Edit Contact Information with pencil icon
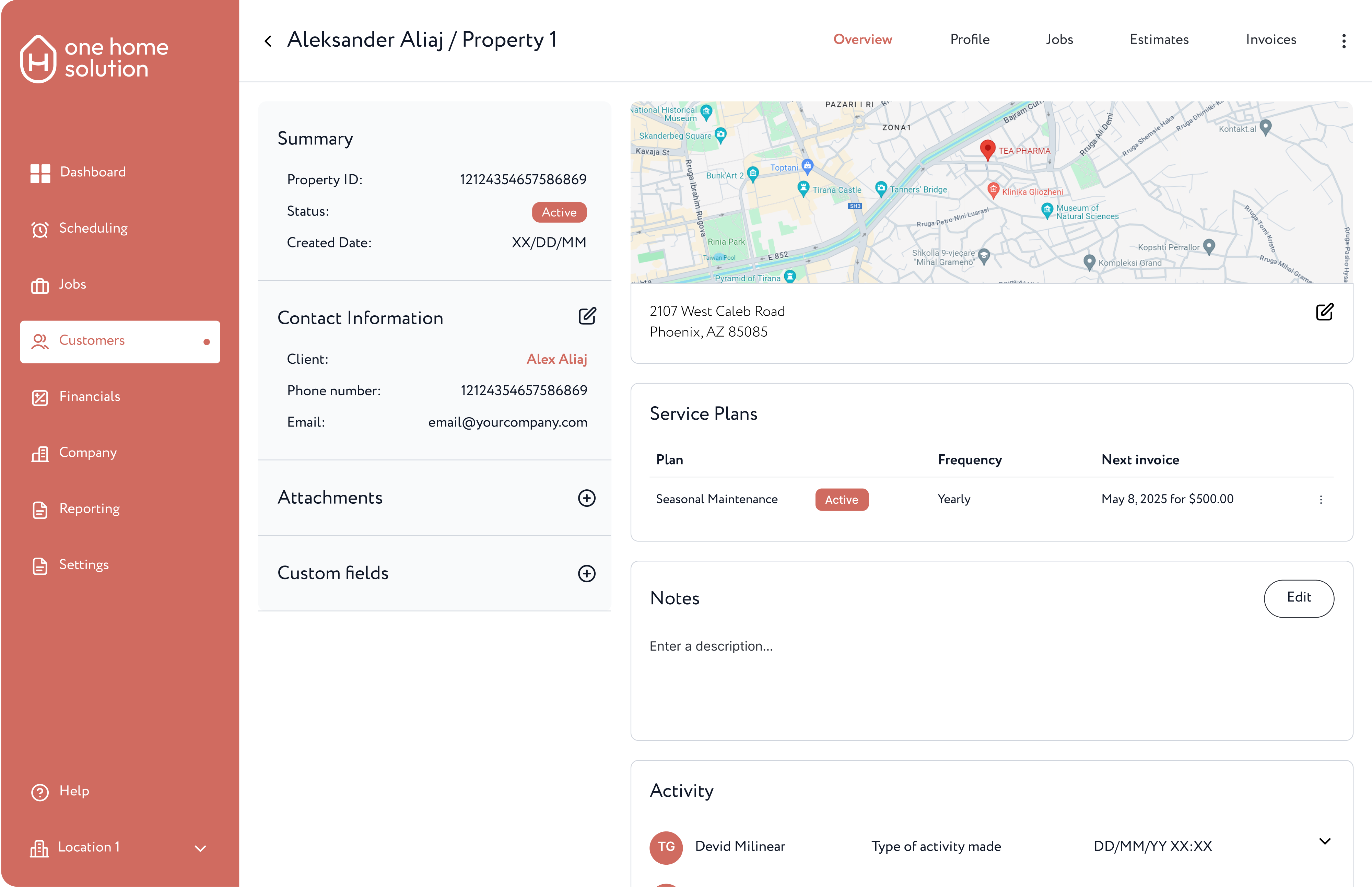The width and height of the screenshot is (1372, 887). pyautogui.click(x=587, y=316)
